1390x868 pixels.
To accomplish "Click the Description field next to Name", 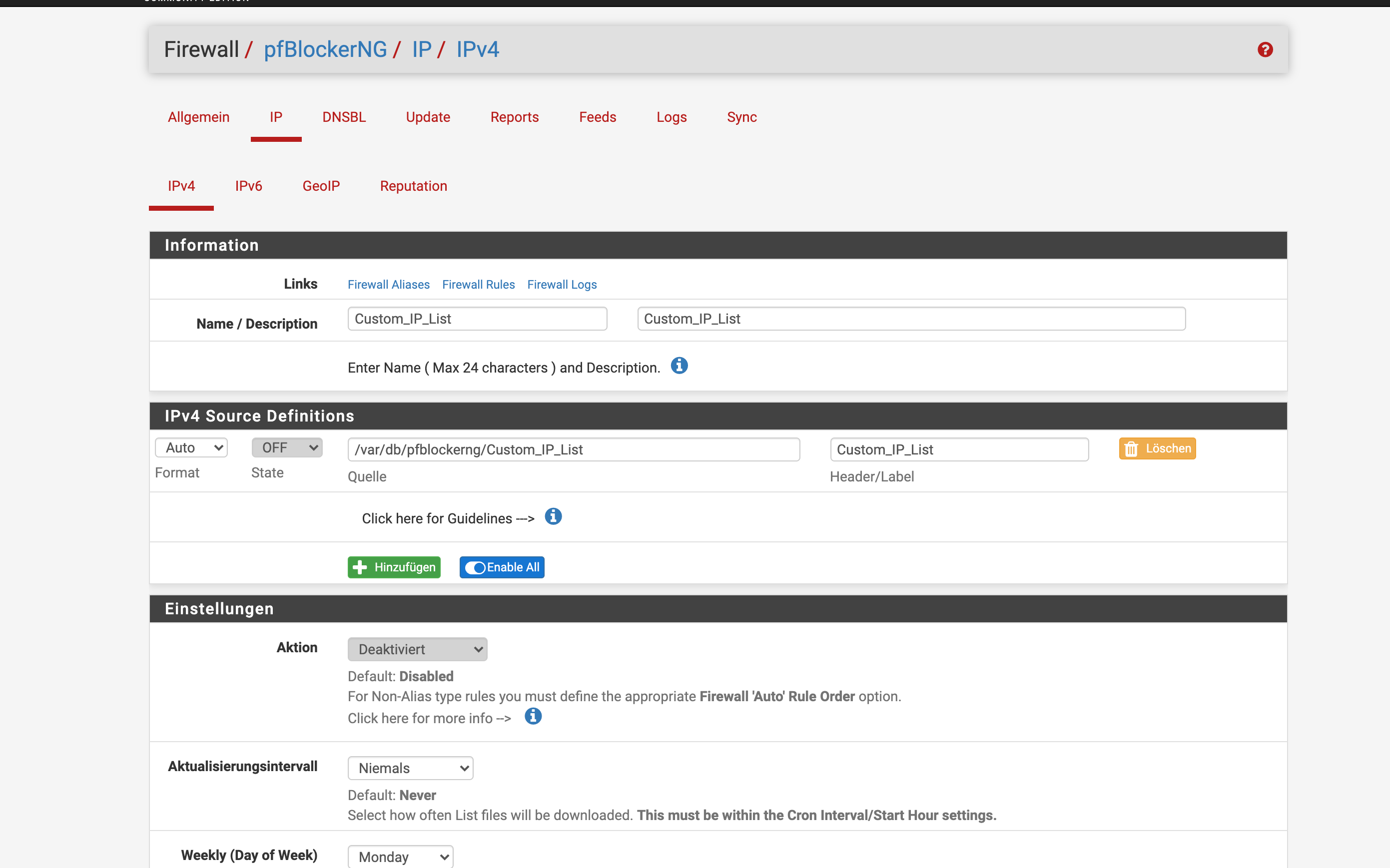I will tap(911, 319).
